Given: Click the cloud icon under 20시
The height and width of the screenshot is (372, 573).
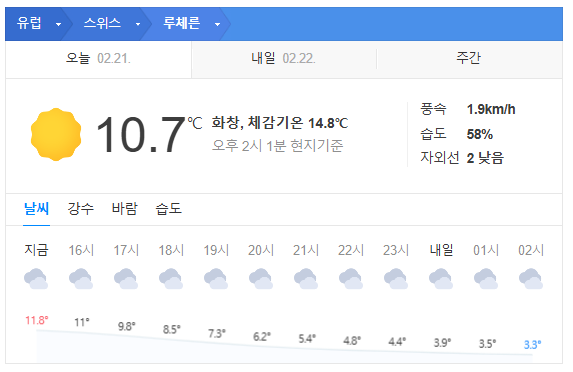Looking at the screenshot, I should [x=261, y=279].
